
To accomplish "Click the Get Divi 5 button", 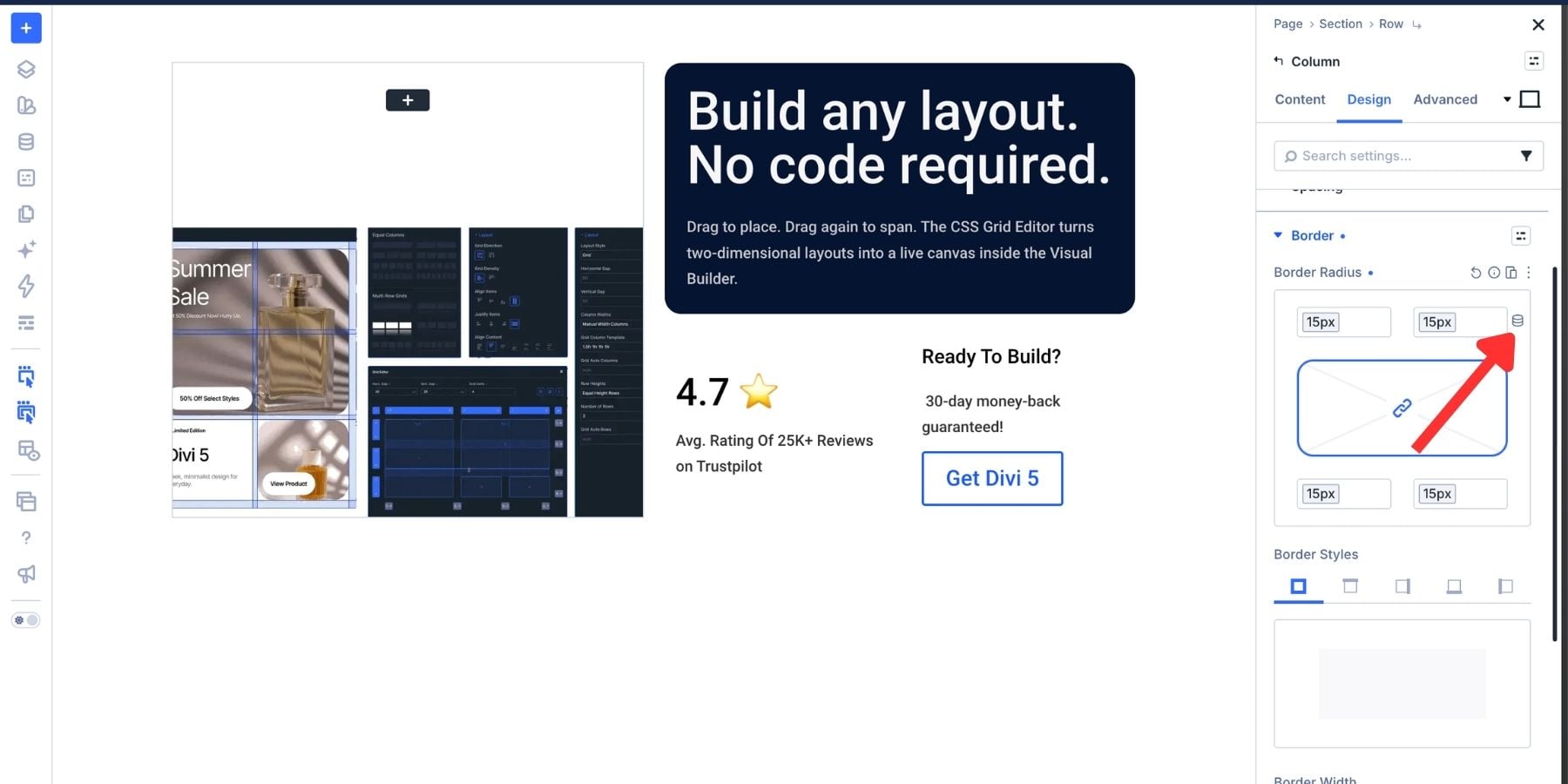I will tap(992, 478).
